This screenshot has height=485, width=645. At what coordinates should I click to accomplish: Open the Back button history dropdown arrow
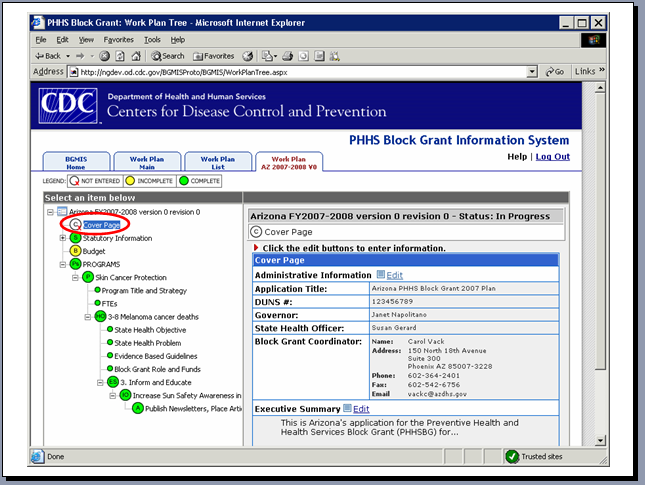click(x=68, y=56)
